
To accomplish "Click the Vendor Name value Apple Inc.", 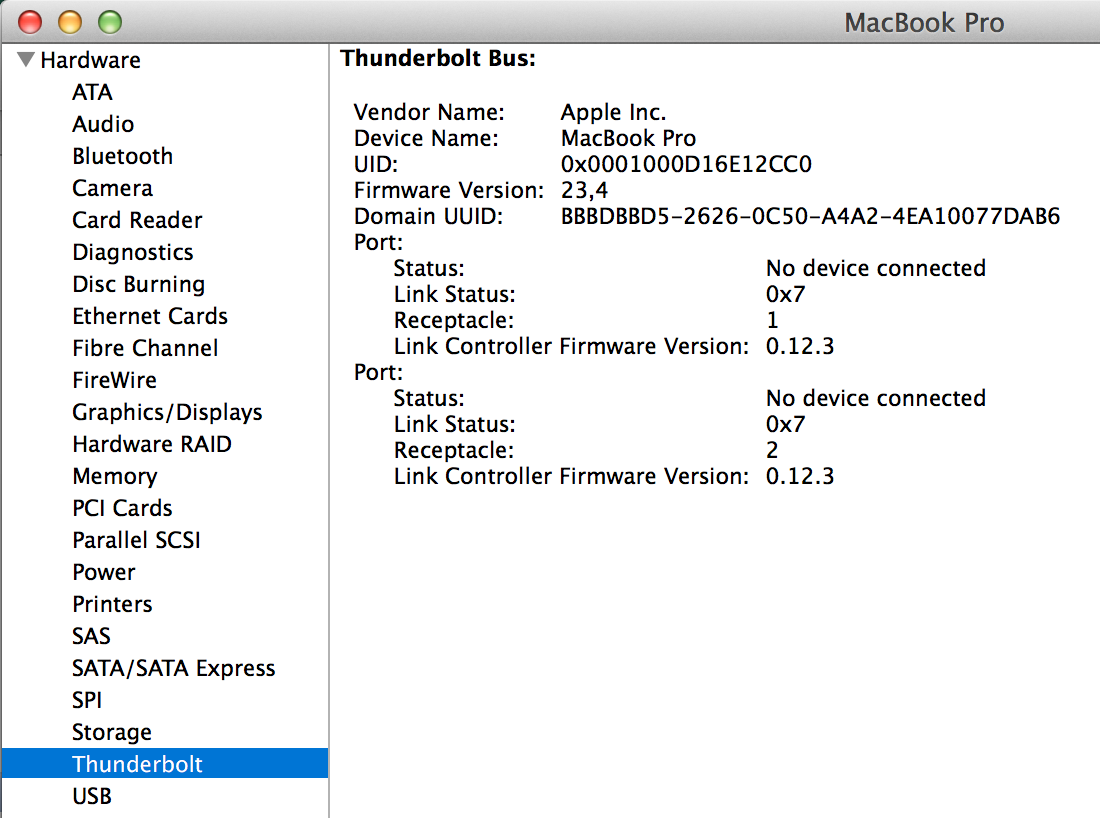I will (x=614, y=112).
